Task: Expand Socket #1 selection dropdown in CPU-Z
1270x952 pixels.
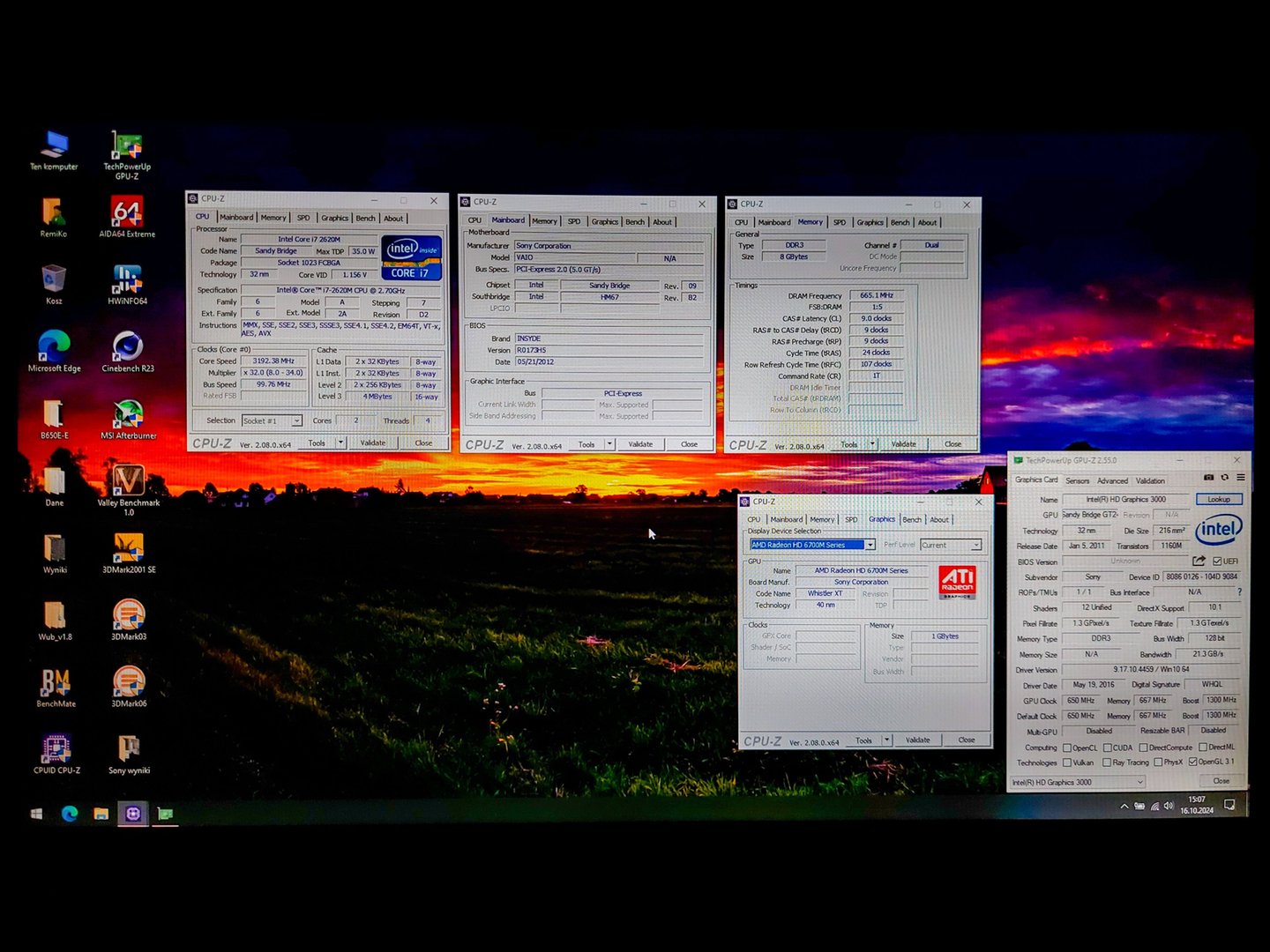Action: point(296,421)
